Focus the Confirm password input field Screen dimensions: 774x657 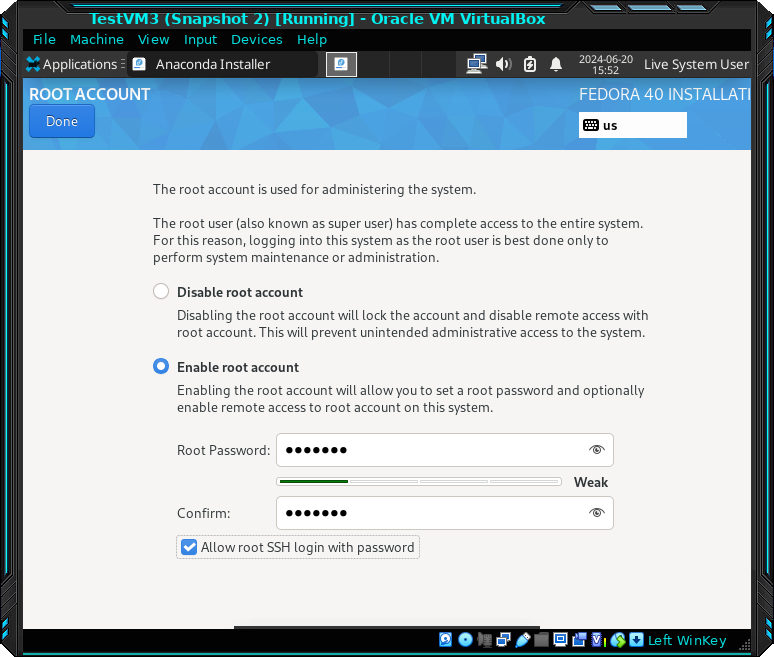[445, 513]
